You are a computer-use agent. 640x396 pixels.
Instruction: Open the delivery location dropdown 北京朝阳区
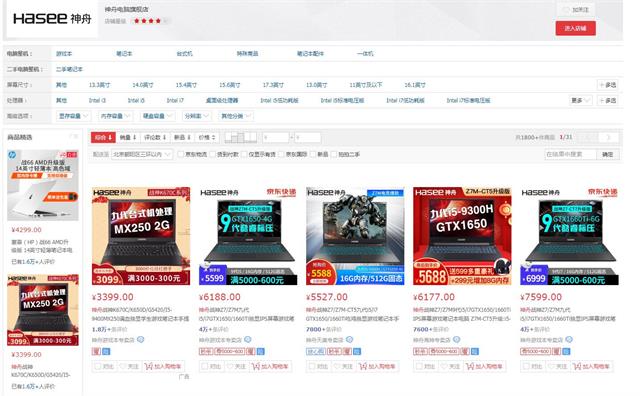tap(141, 154)
